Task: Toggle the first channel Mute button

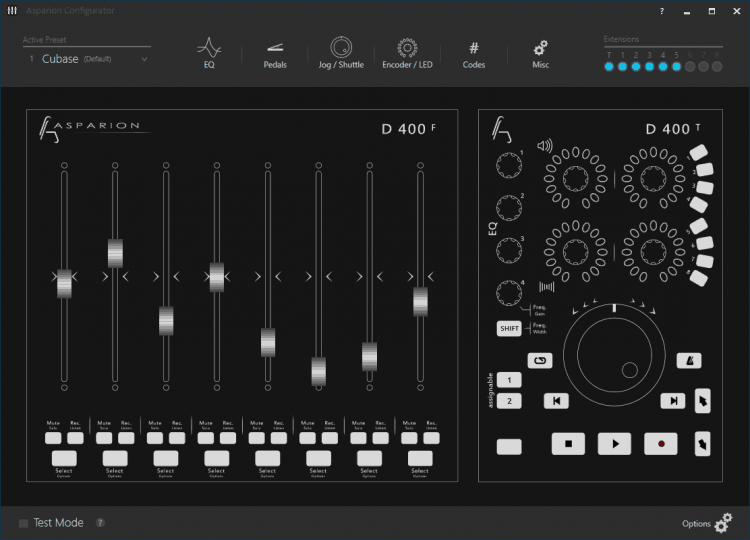Action: pyautogui.click(x=53, y=438)
